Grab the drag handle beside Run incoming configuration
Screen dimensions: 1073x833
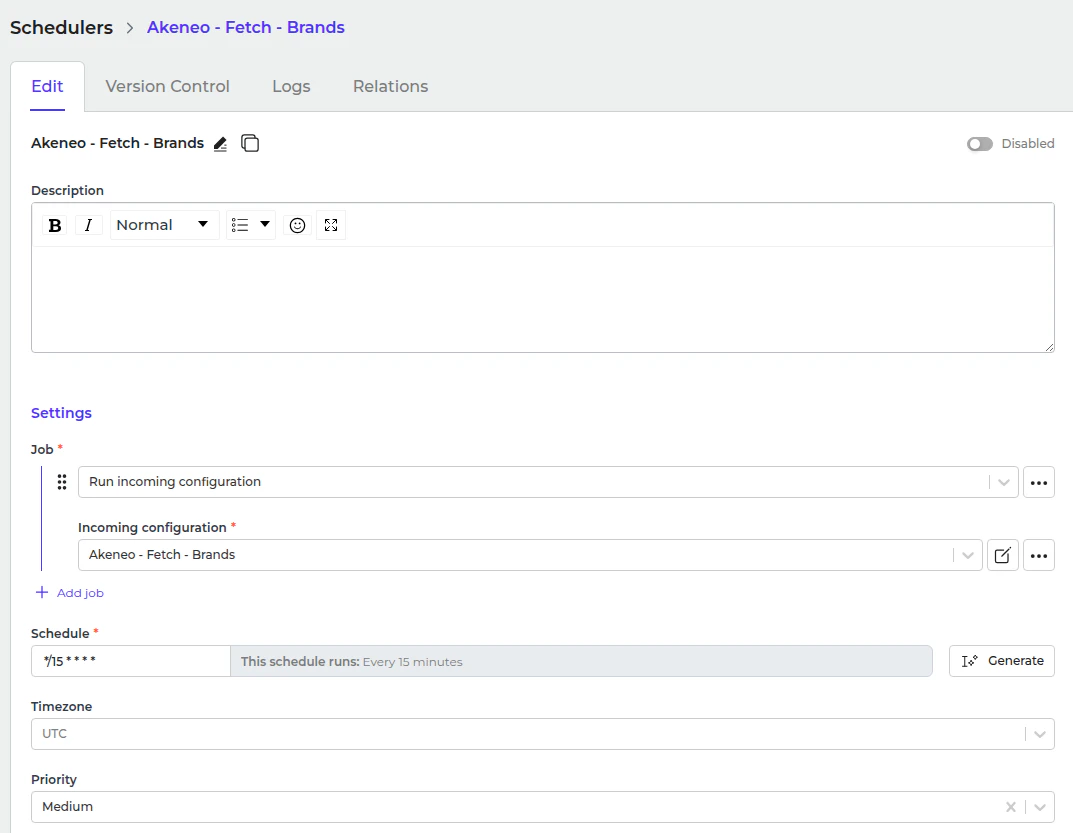coord(62,482)
